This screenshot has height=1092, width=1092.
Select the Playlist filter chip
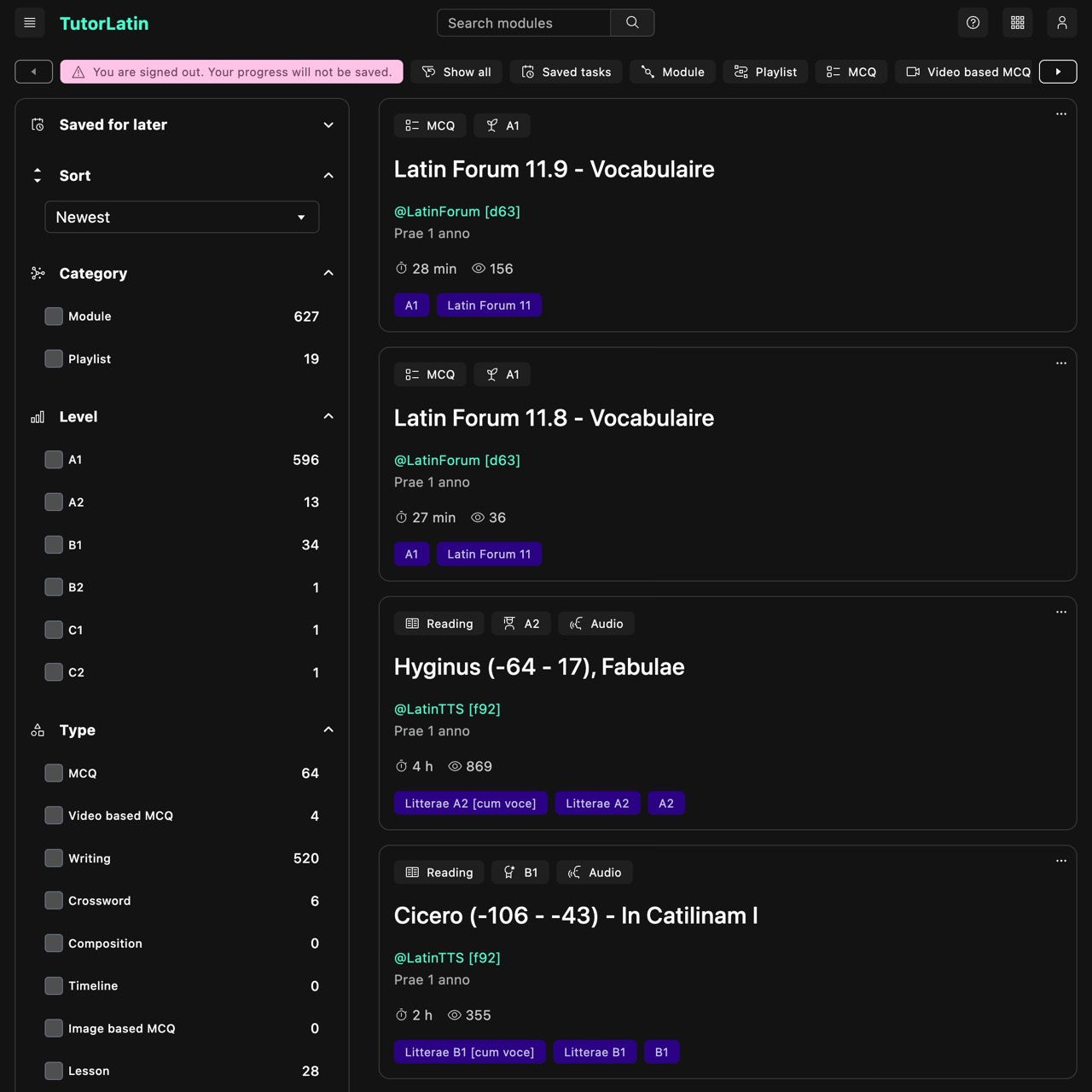pos(765,72)
